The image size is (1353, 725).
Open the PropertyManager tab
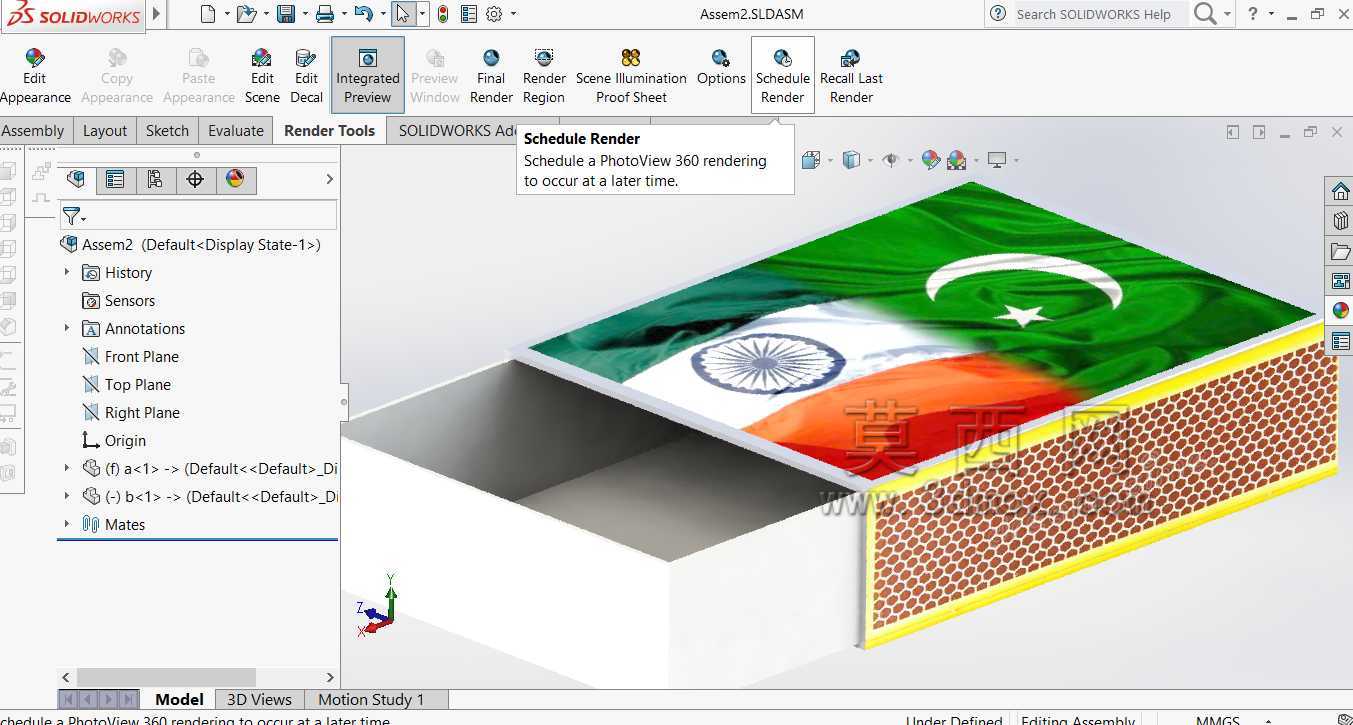[x=115, y=179]
